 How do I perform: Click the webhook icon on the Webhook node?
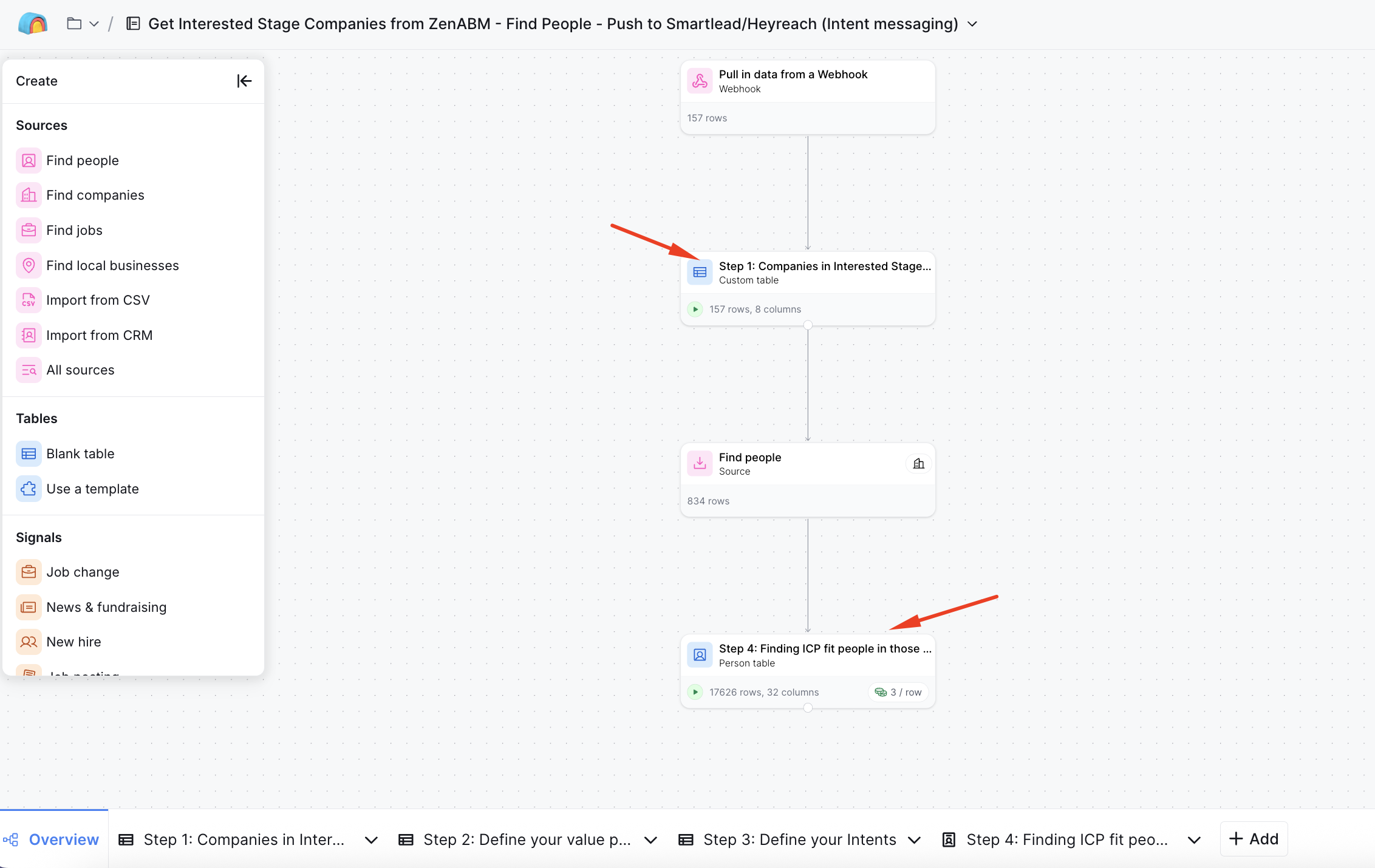click(x=700, y=81)
